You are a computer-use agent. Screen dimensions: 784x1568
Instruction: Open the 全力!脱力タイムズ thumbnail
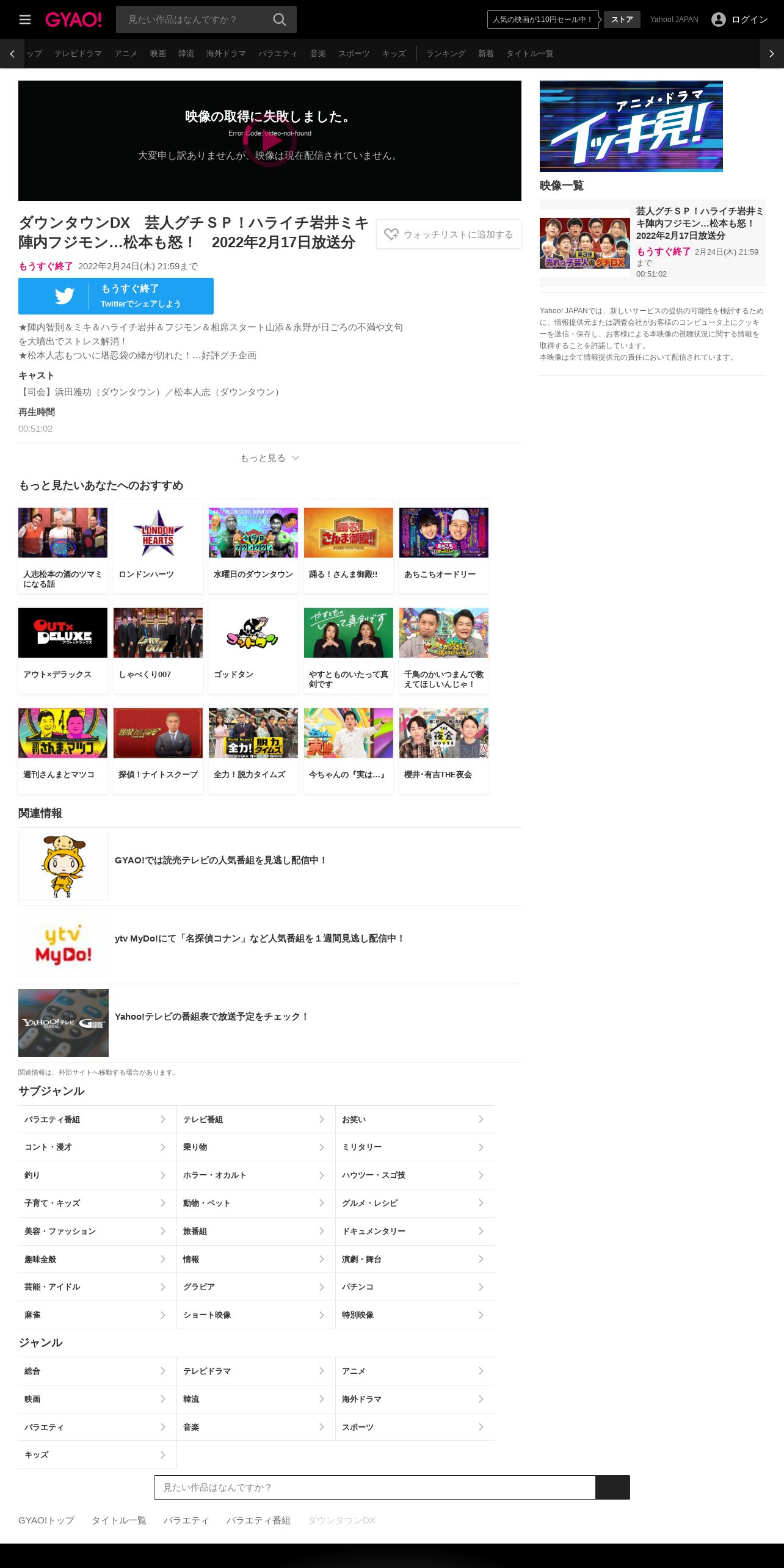[x=253, y=733]
